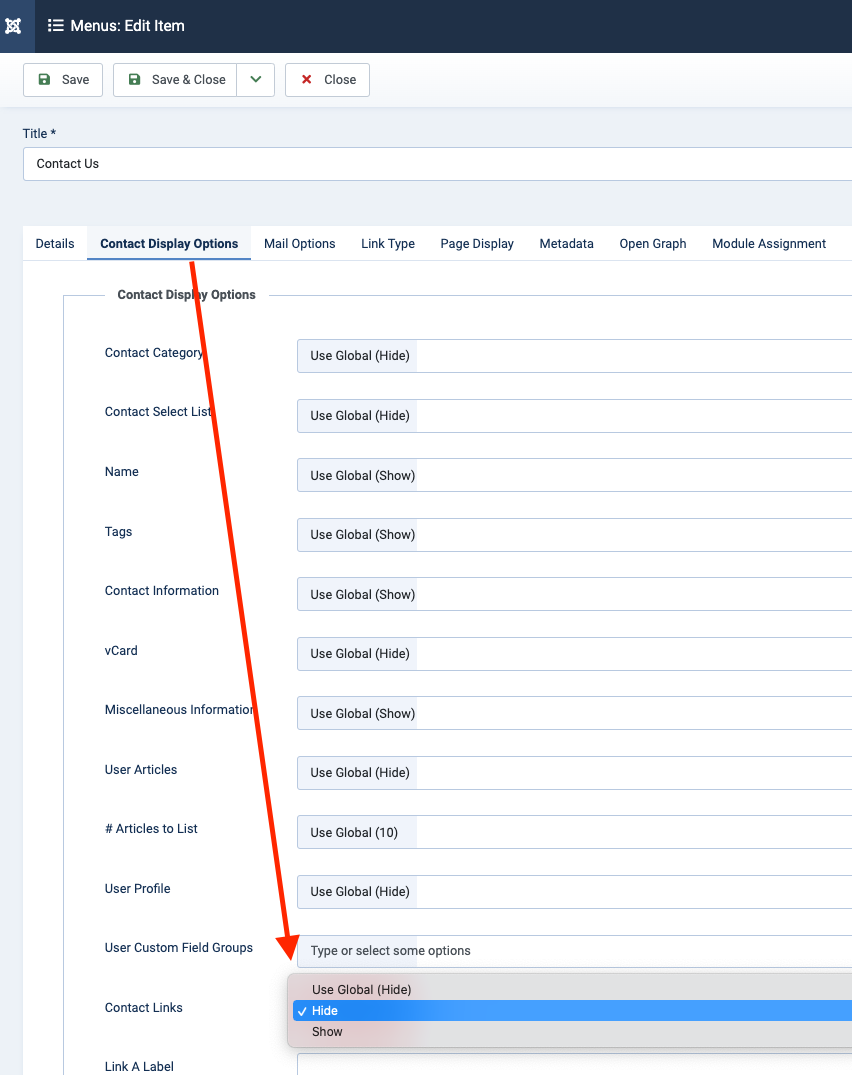Switch to the Details tab
Screen dimensions: 852x1075
55,243
